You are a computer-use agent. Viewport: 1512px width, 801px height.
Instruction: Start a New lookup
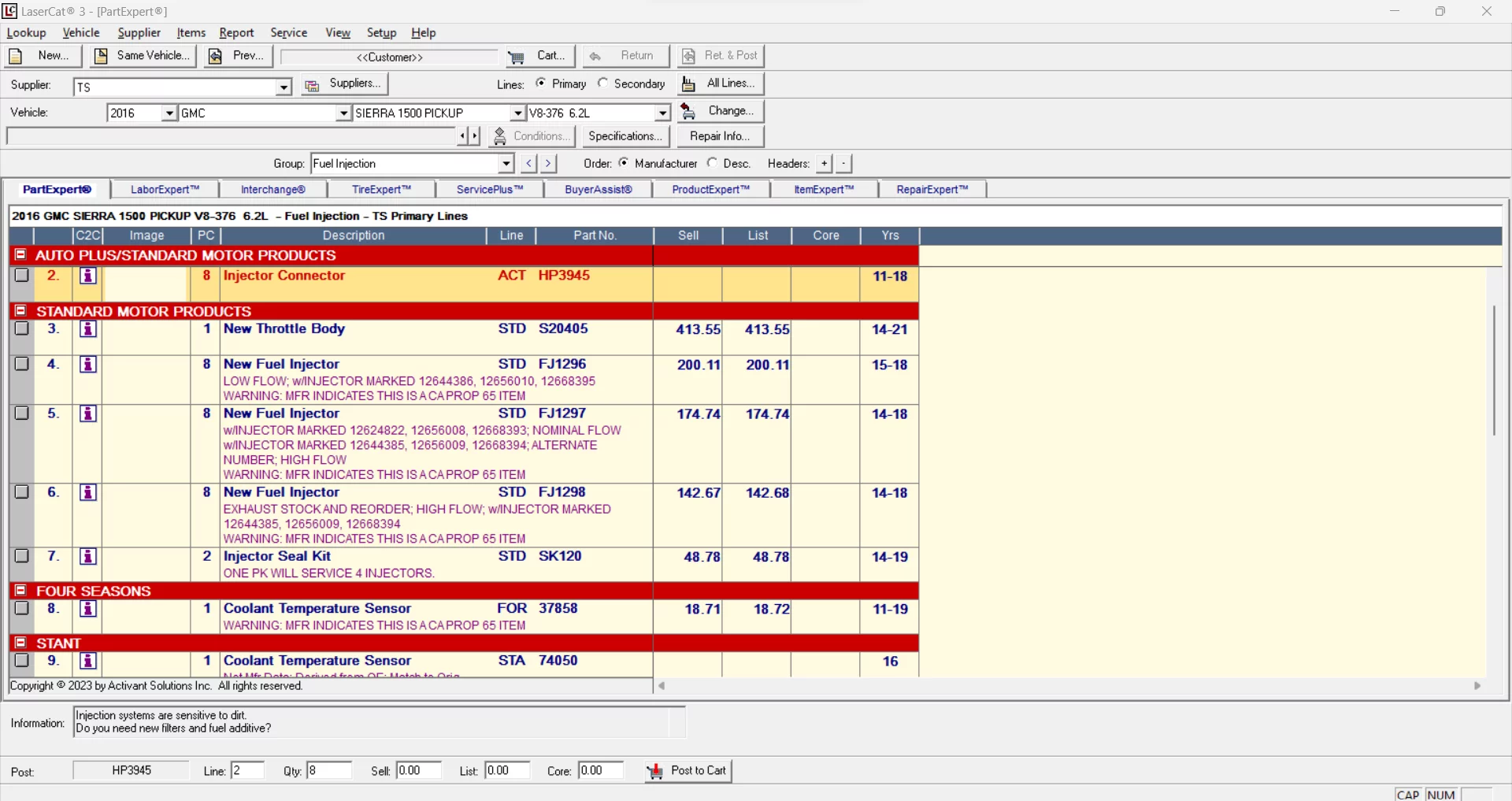tap(44, 56)
